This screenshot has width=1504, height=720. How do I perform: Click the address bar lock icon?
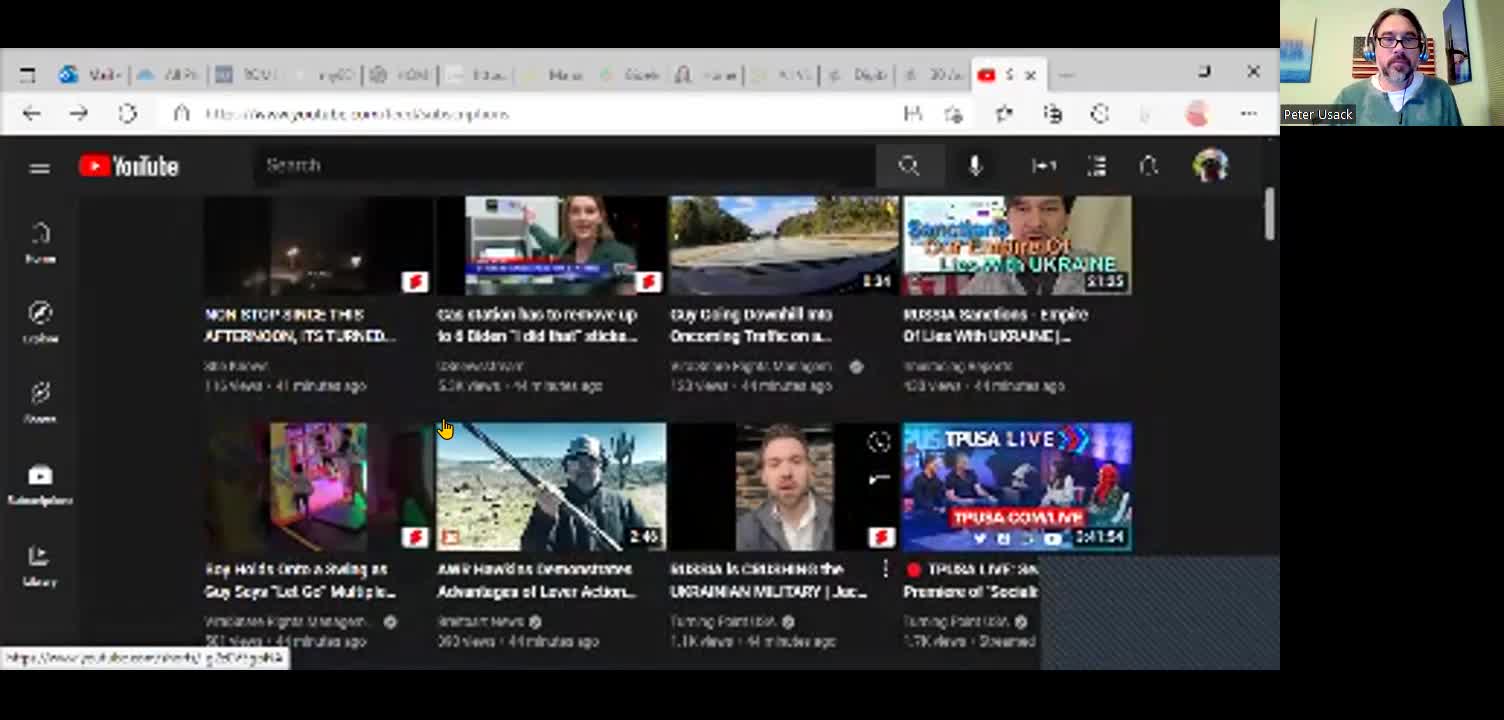pos(181,114)
